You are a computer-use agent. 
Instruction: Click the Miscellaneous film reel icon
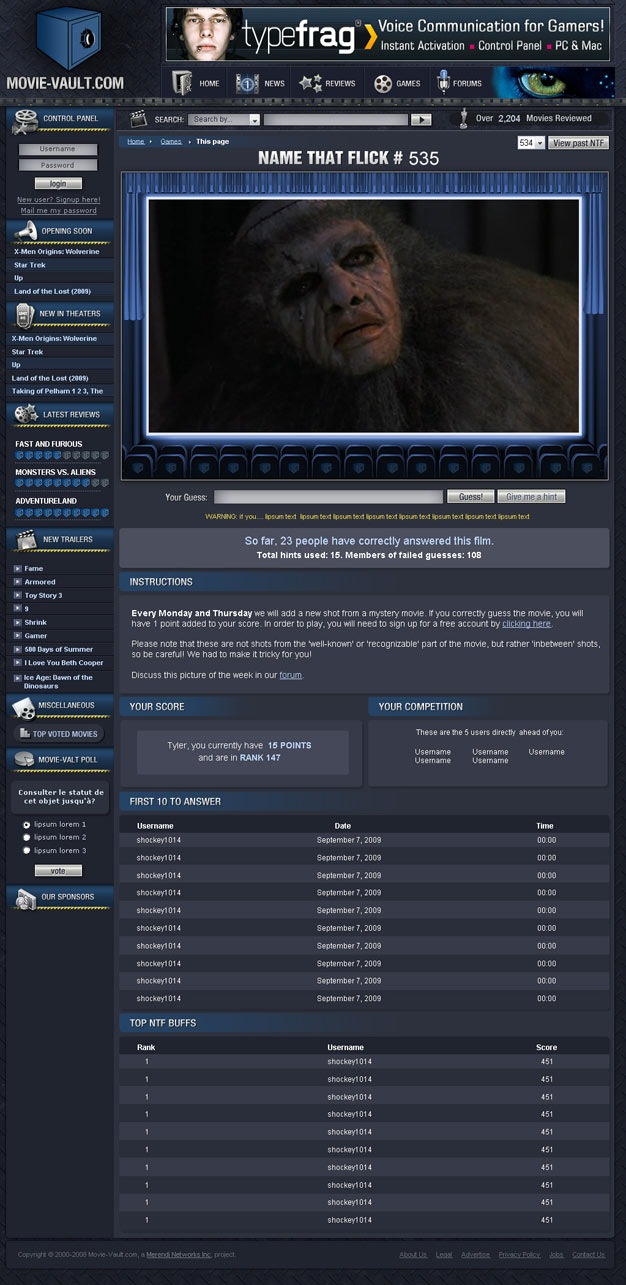[x=25, y=707]
